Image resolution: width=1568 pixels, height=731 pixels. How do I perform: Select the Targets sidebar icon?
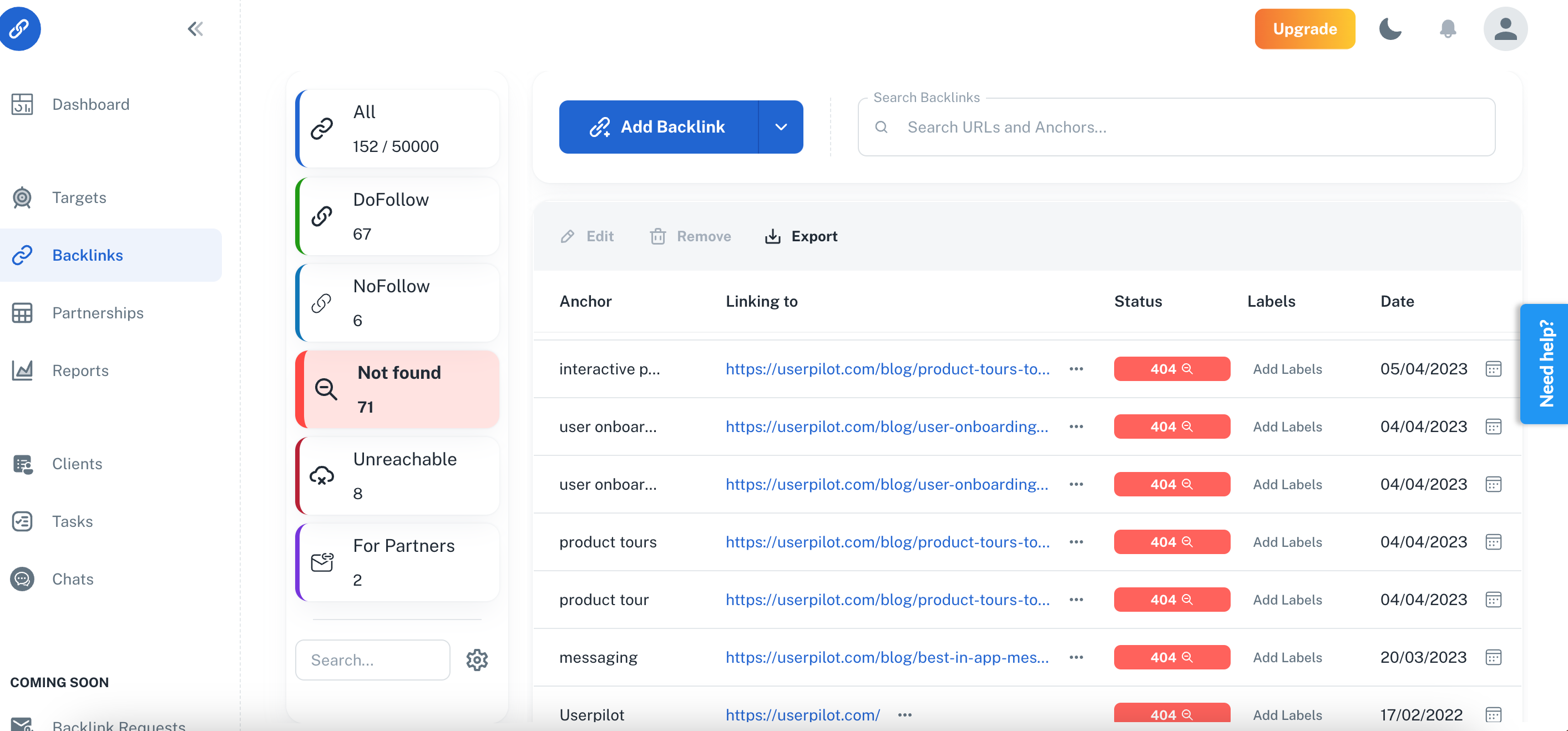pyautogui.click(x=22, y=197)
